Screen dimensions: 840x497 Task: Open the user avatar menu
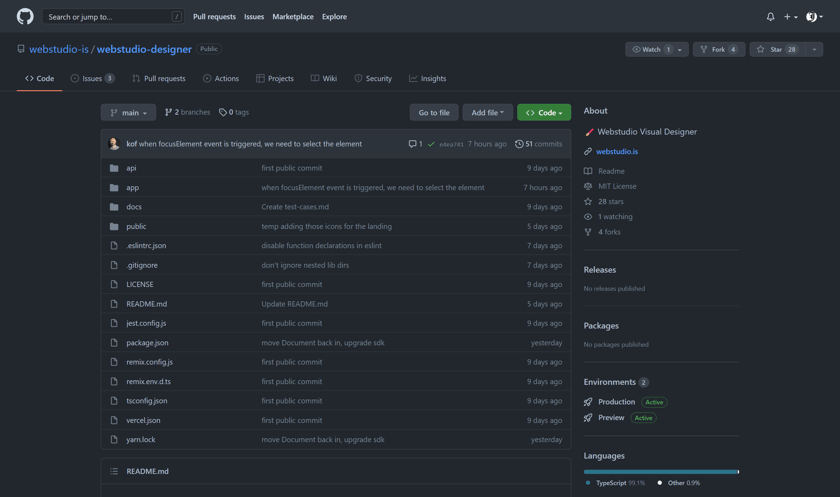pos(814,17)
